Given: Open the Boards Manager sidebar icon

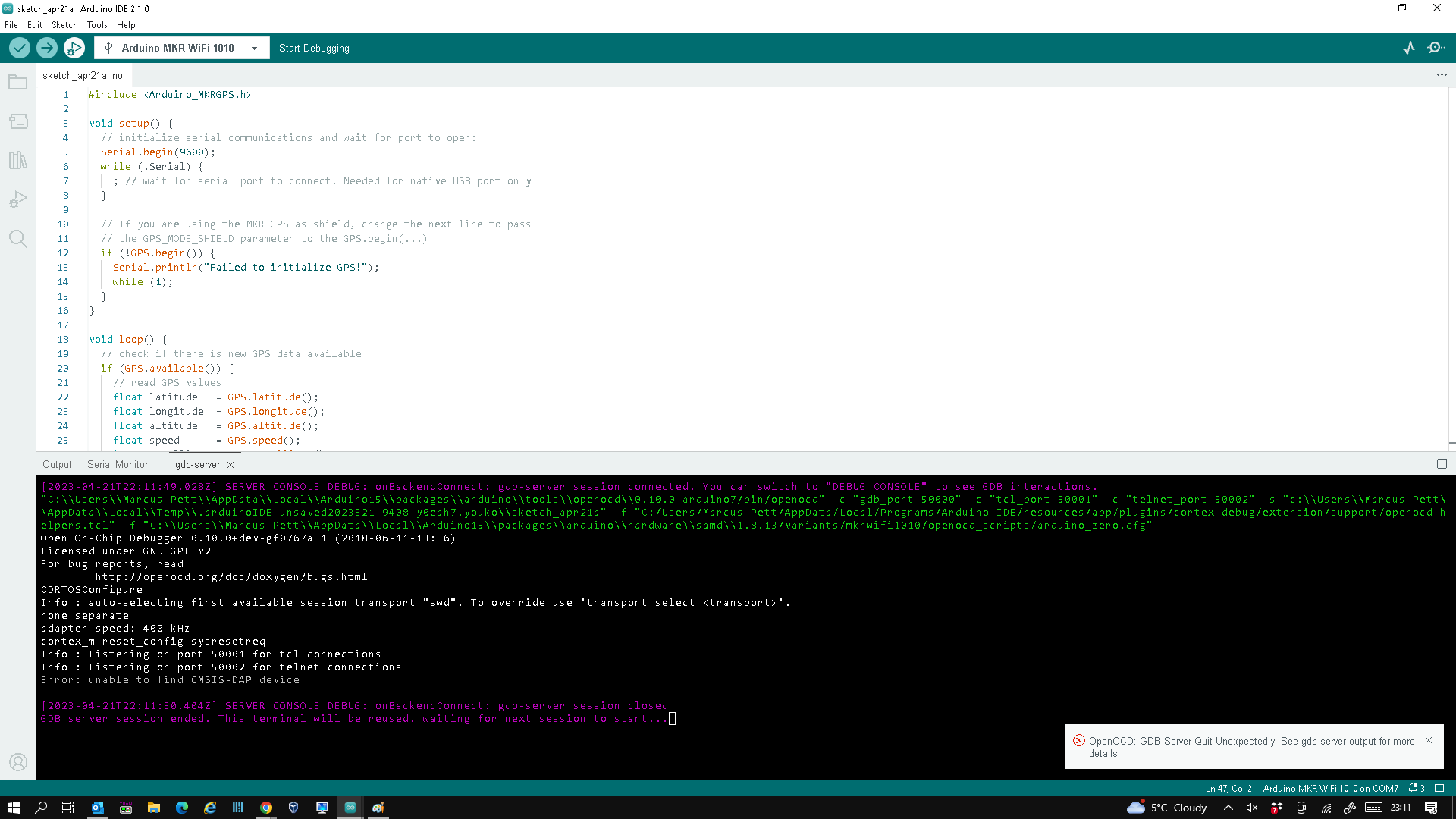Looking at the screenshot, I should (x=18, y=121).
